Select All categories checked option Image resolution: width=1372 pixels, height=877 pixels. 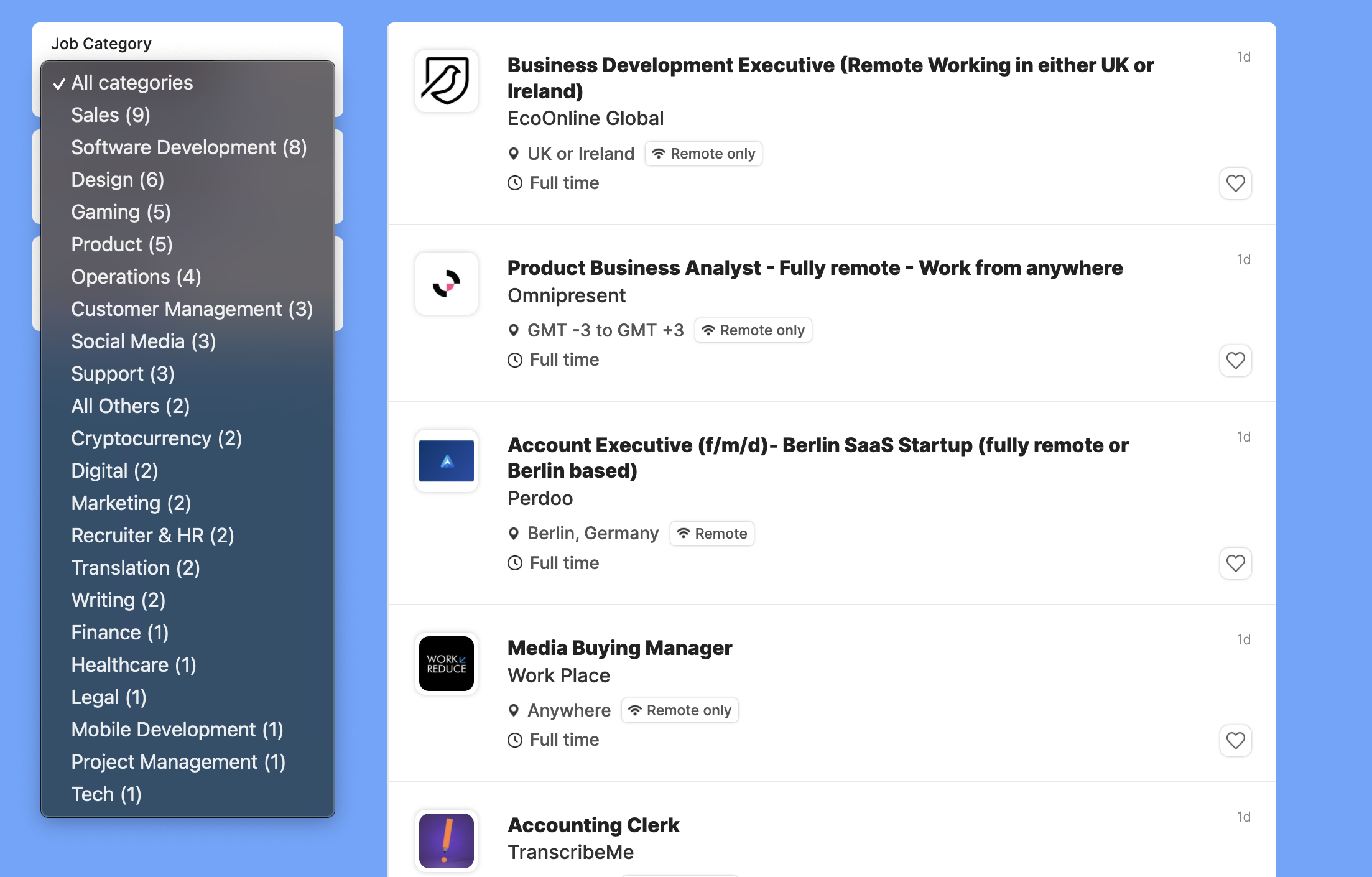(132, 83)
